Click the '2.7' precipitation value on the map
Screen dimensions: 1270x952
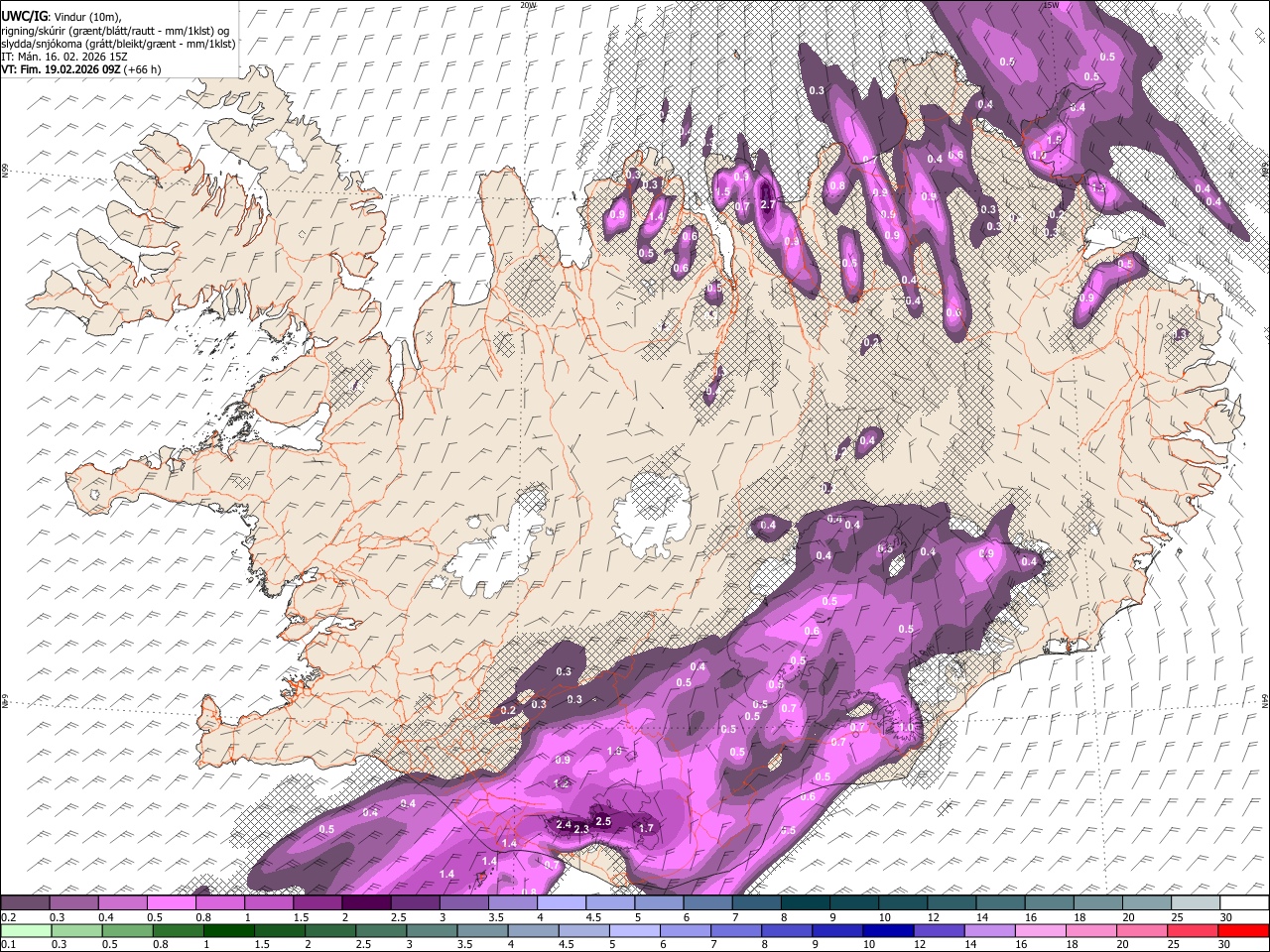click(x=767, y=204)
